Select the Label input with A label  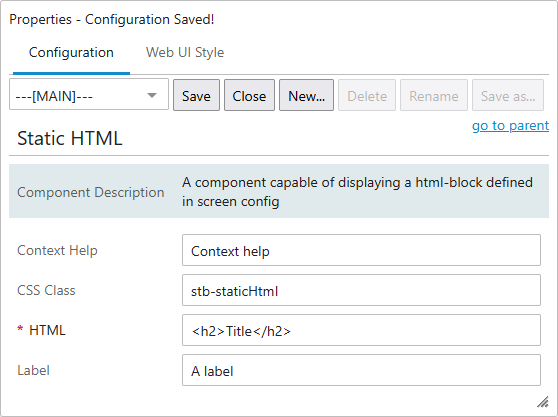click(362, 370)
